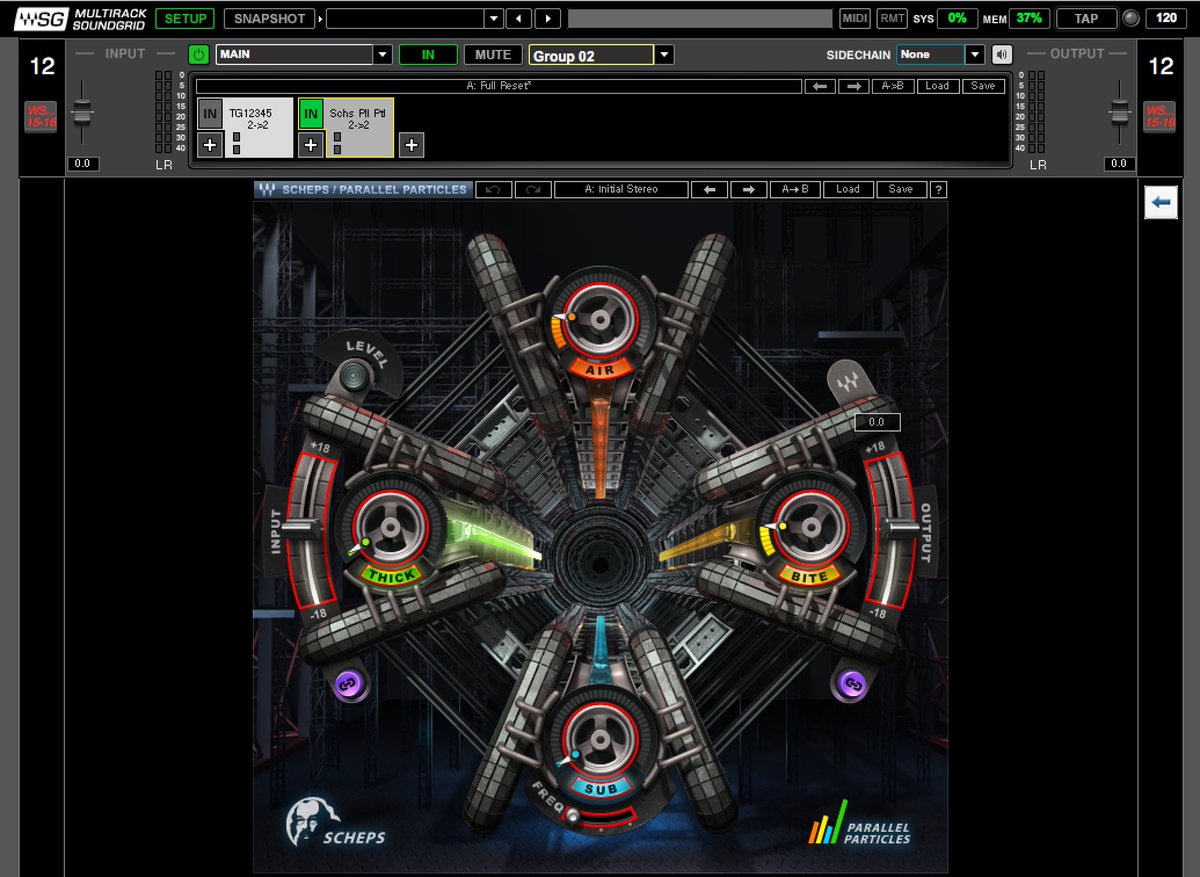
Task: Add plugin in empty rack slot
Action: [x=411, y=146]
